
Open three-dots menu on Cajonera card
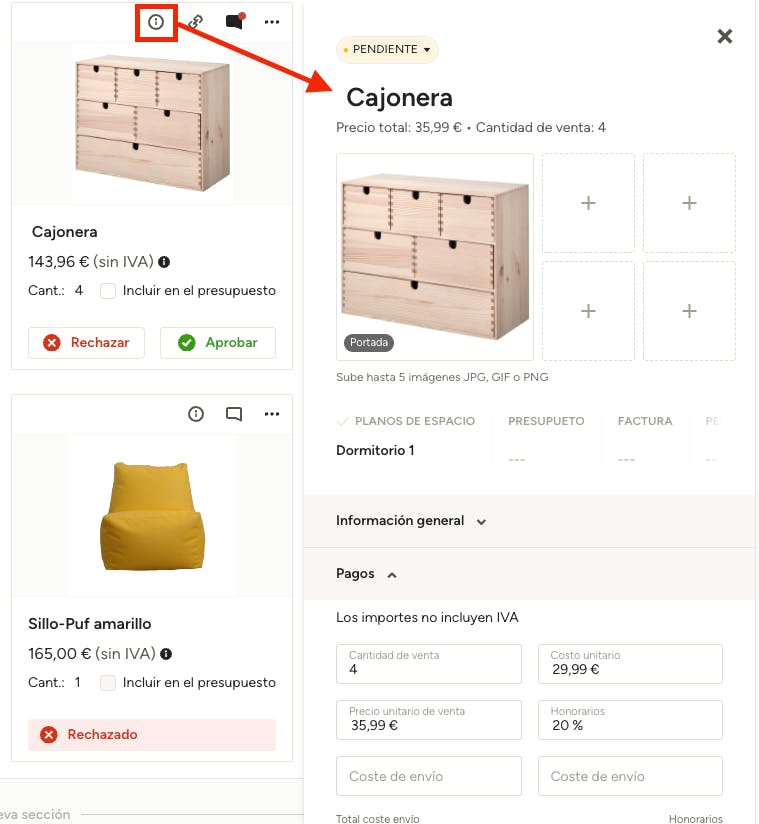[272, 21]
